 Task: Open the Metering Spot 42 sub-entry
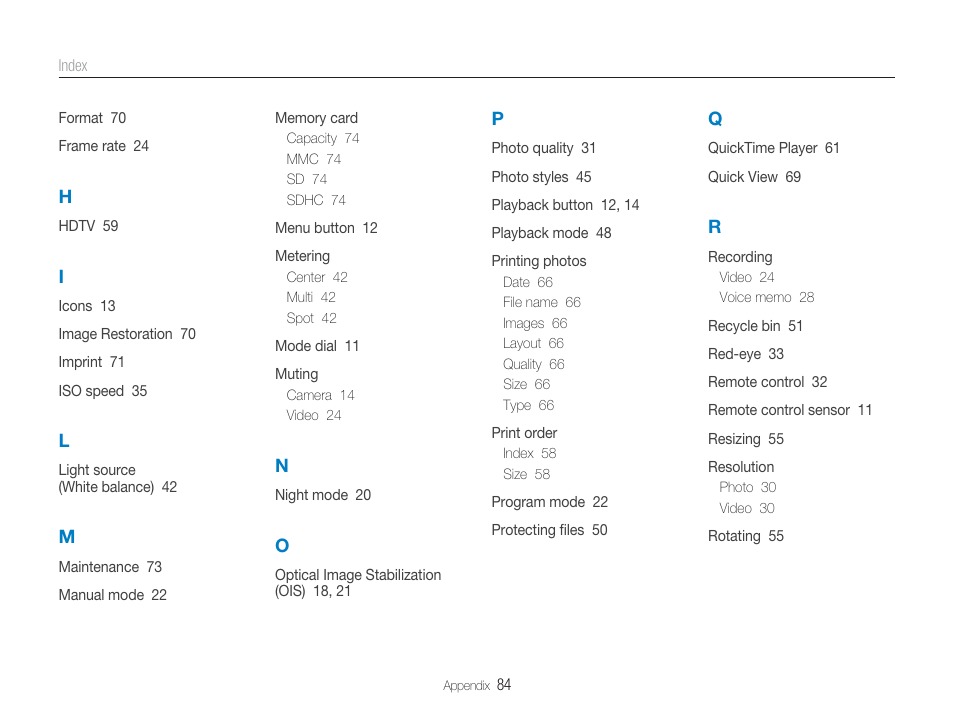(x=312, y=318)
